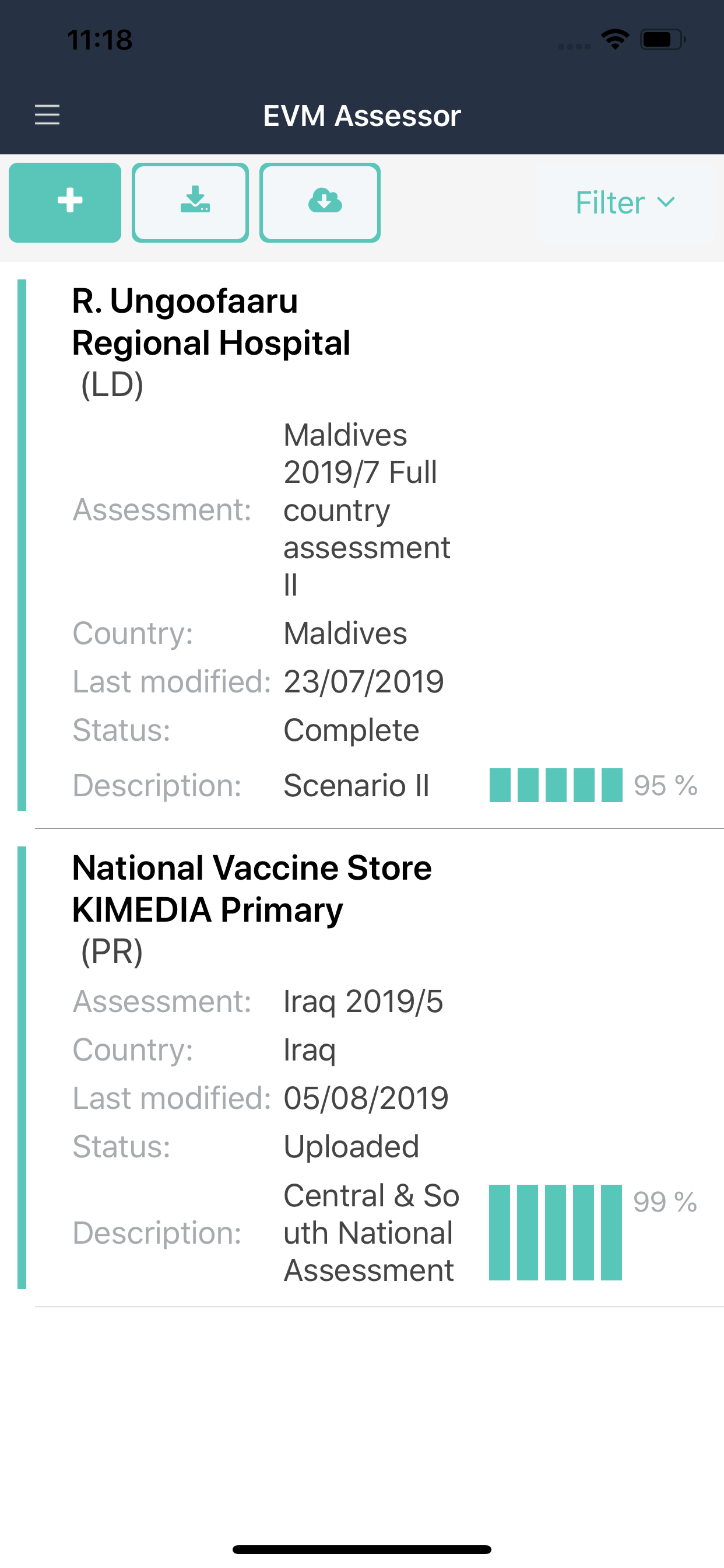
Task: Click the import from device download icon
Action: tap(191, 202)
